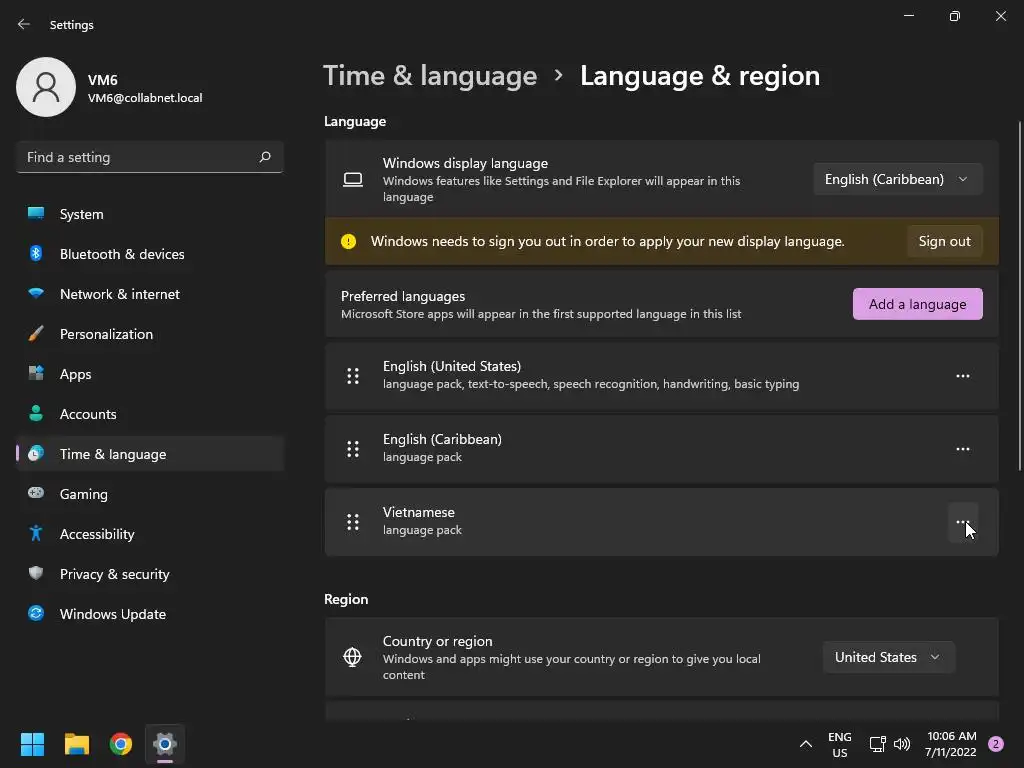Select Personalization in the sidebar
Viewport: 1024px width, 768px height.
point(106,334)
